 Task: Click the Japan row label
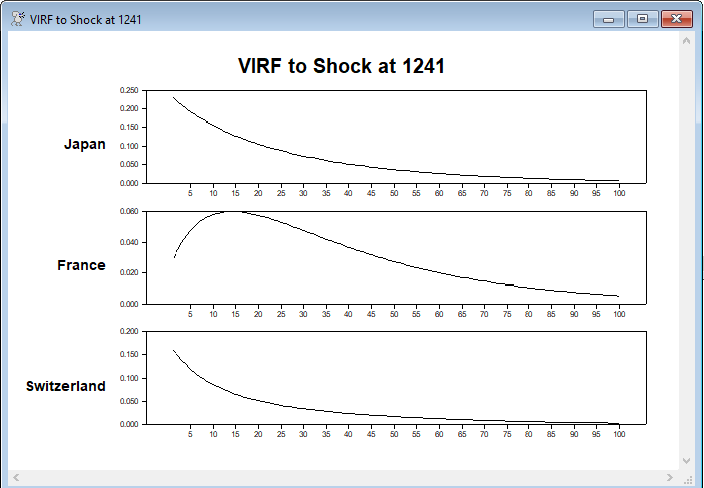[84, 144]
